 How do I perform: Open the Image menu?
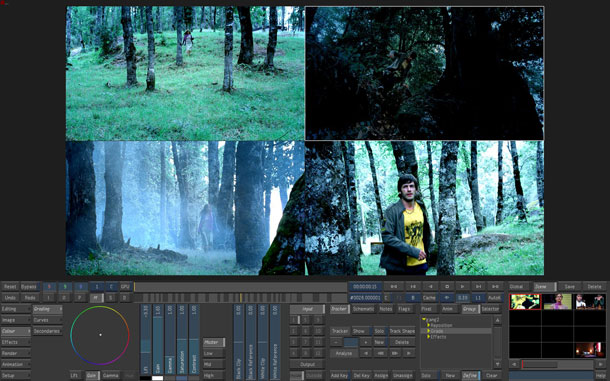pyautogui.click(x=16, y=320)
